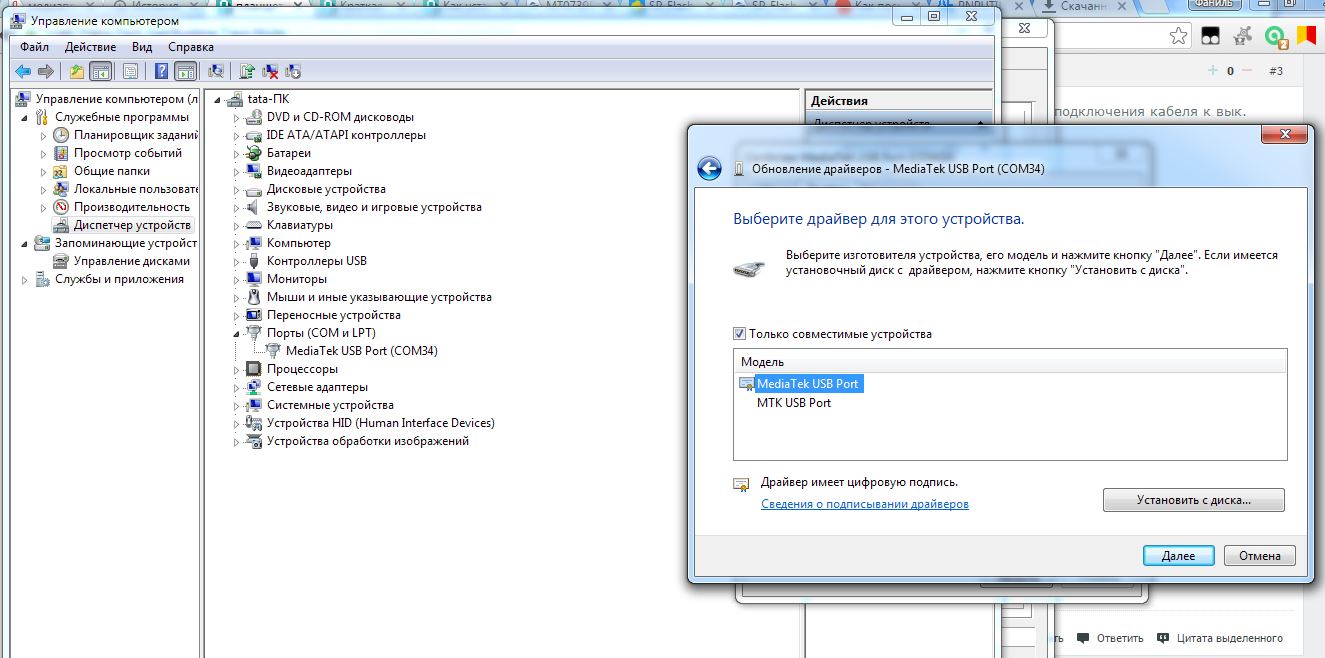The height and width of the screenshot is (658, 1325).
Task: Select 'MTK USB Port' in model list
Action: click(x=794, y=403)
